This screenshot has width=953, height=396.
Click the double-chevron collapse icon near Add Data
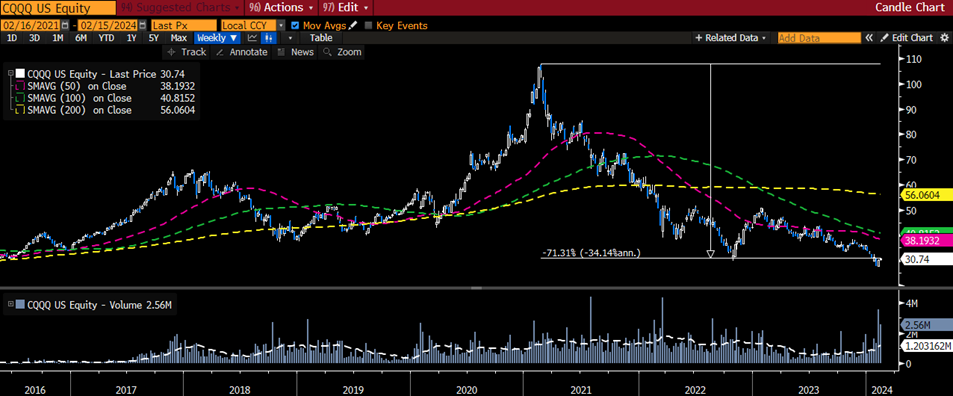tap(869, 38)
